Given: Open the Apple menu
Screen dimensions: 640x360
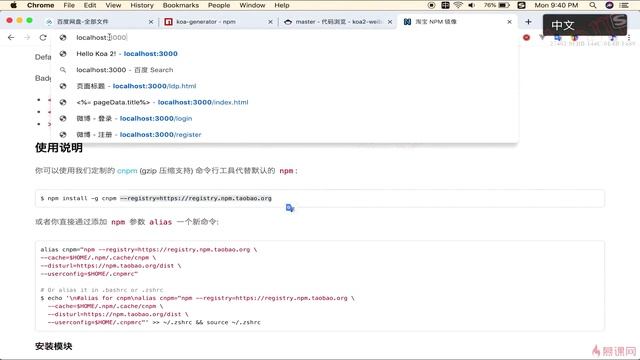Looking at the screenshot, I should coord(13,5).
